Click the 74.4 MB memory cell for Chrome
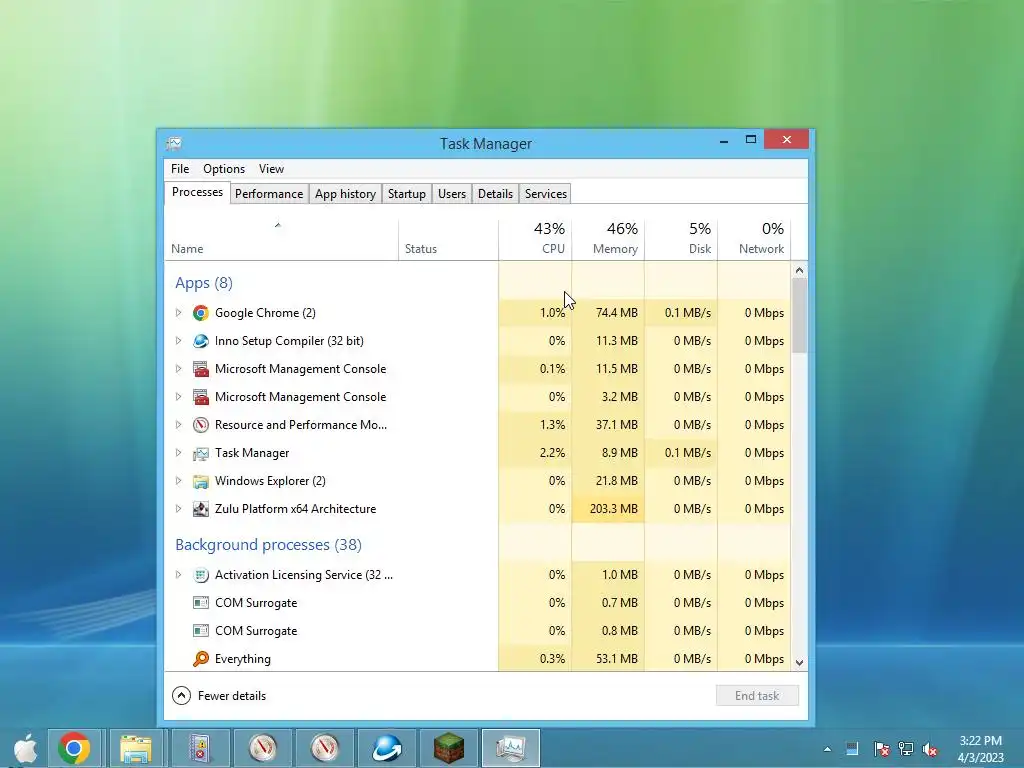 tap(608, 313)
